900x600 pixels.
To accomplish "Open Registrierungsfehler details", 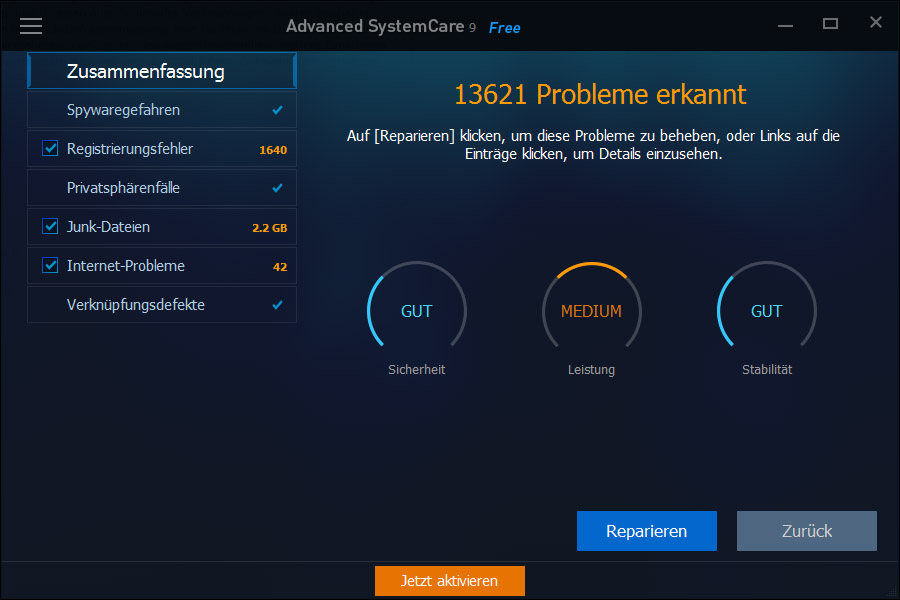I will (x=162, y=149).
